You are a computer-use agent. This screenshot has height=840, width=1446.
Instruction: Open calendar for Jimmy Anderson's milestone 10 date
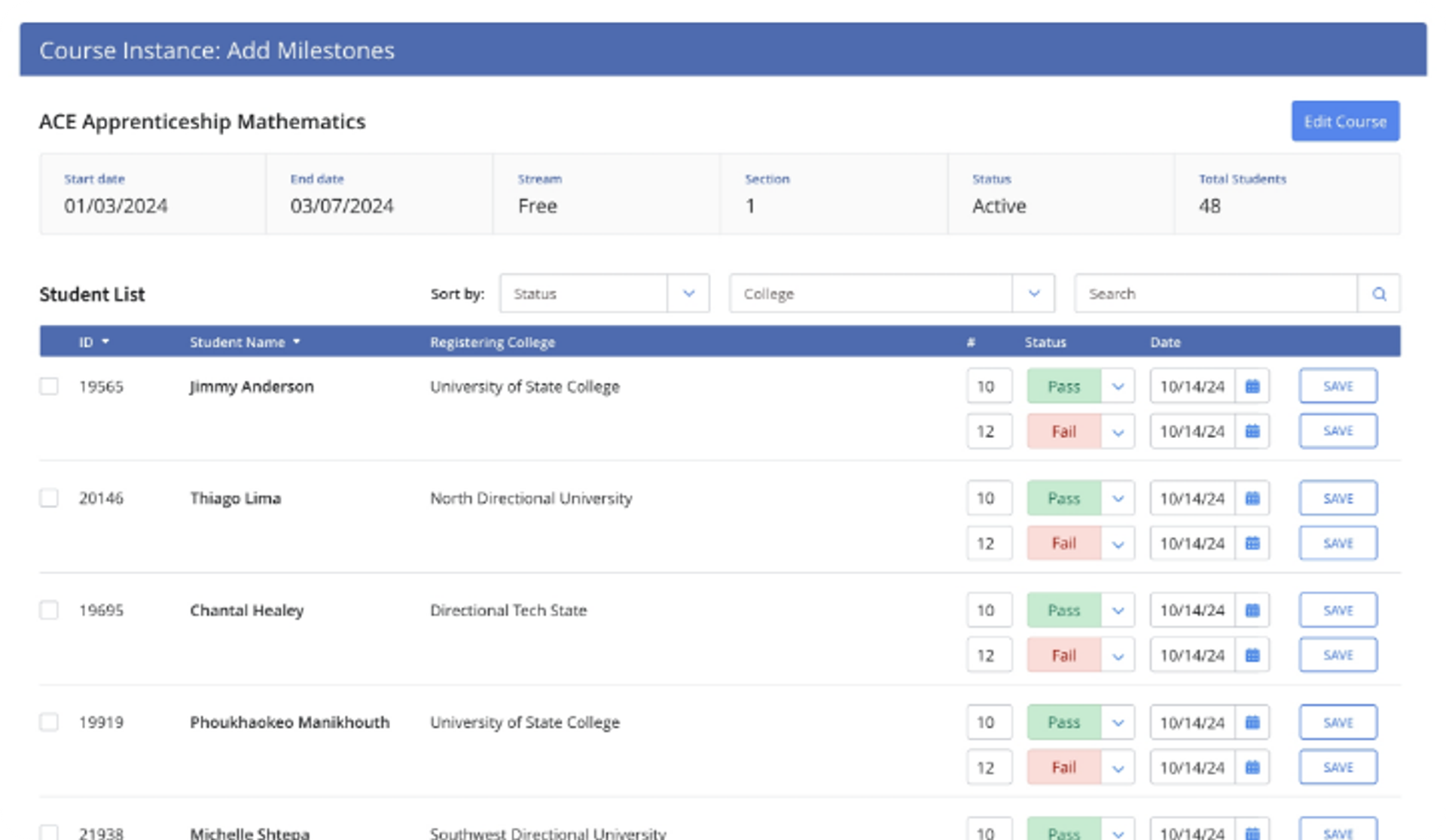1252,386
